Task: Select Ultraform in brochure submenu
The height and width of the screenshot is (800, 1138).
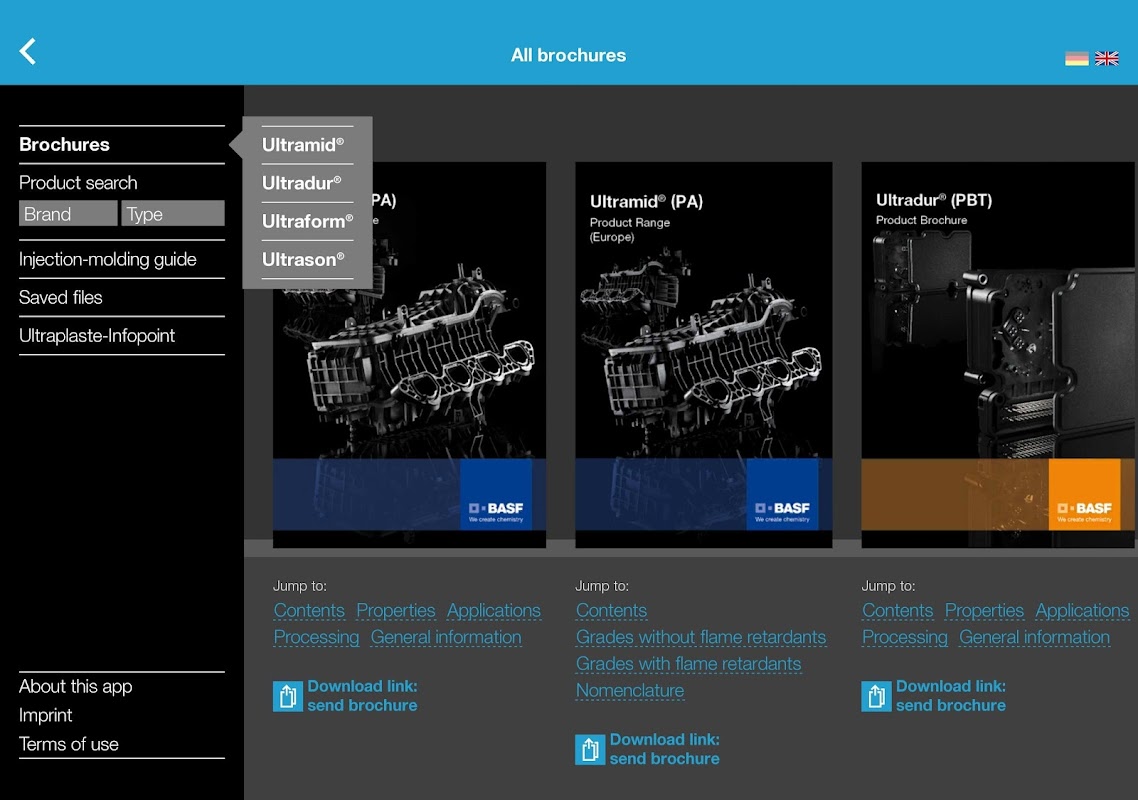Action: 307,221
